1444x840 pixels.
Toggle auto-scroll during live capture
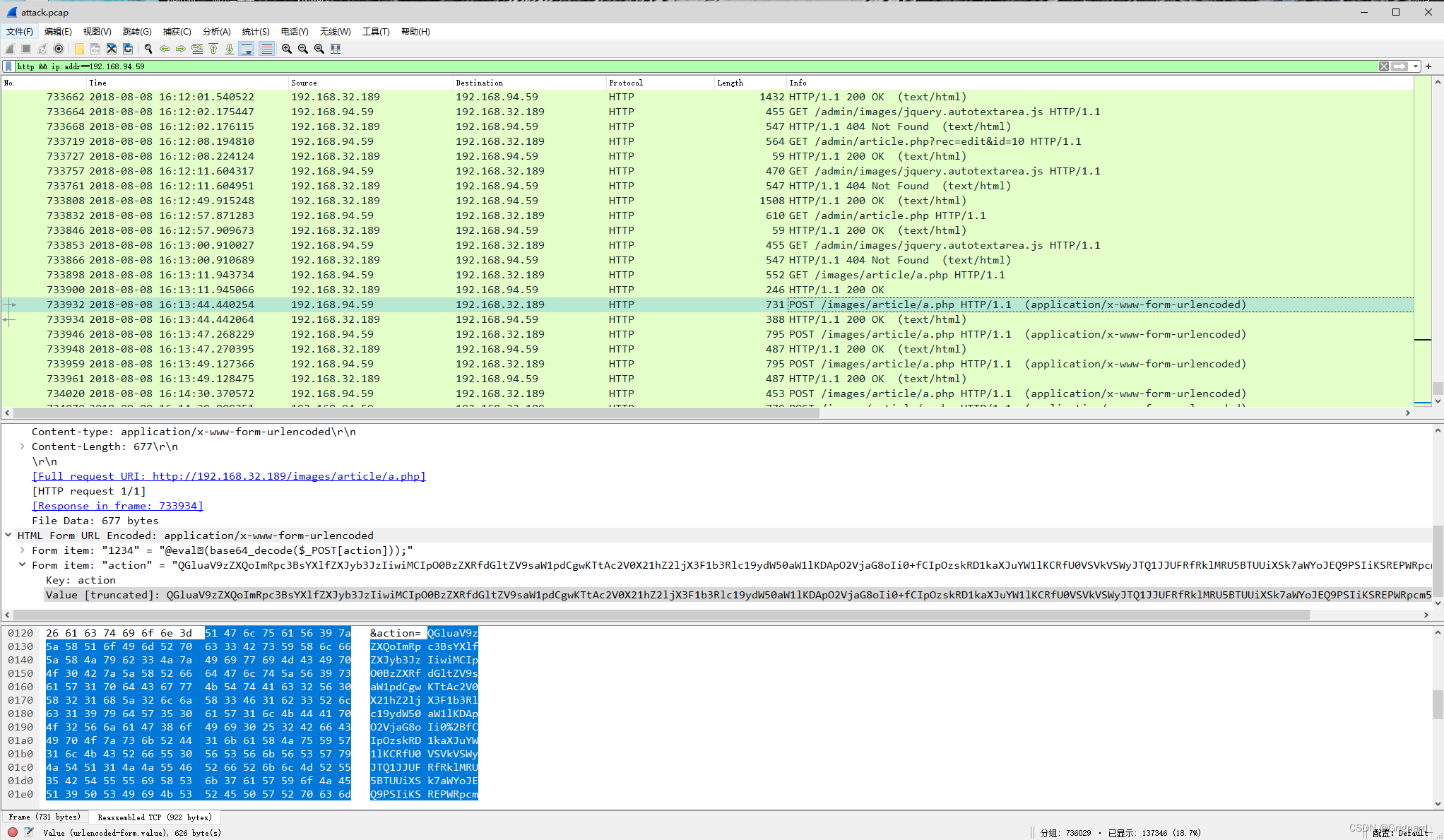coord(247,49)
